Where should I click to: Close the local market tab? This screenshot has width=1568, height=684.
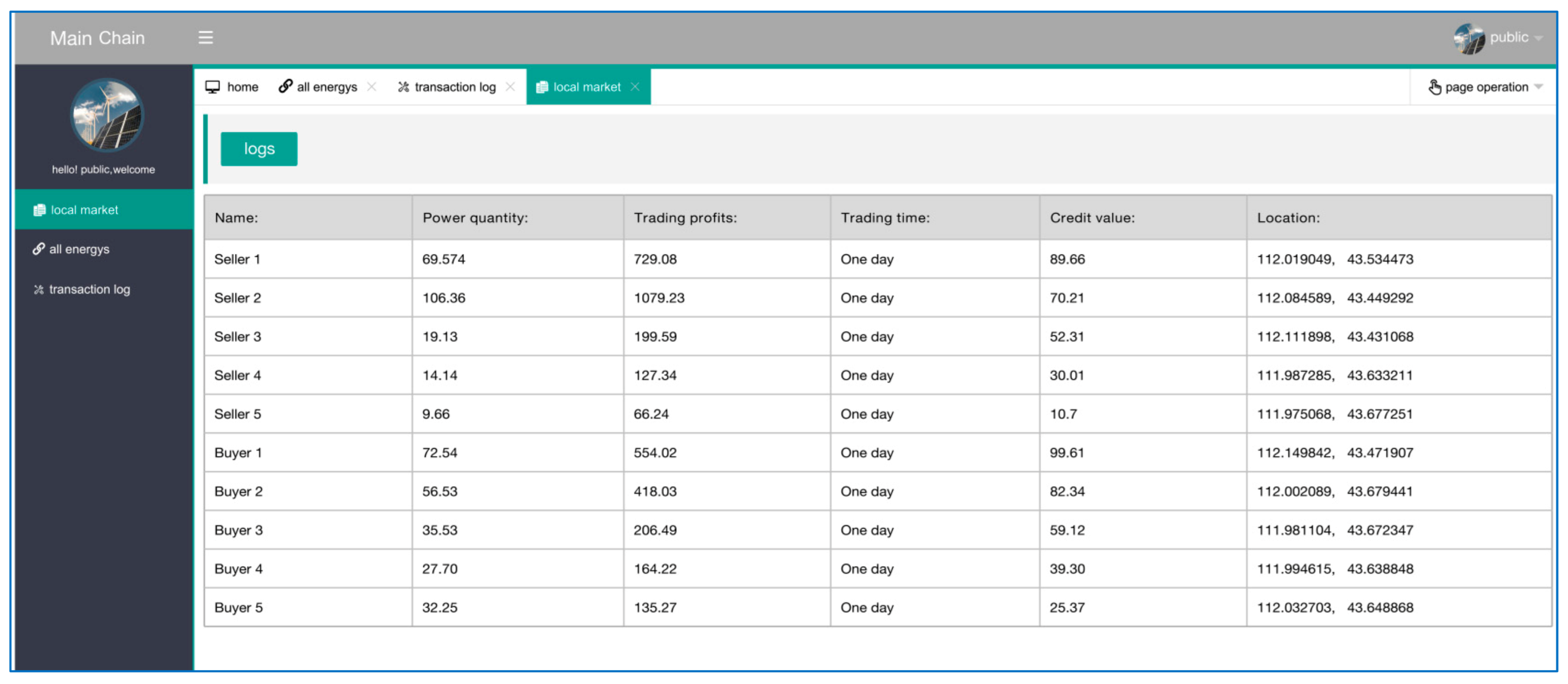(x=635, y=87)
